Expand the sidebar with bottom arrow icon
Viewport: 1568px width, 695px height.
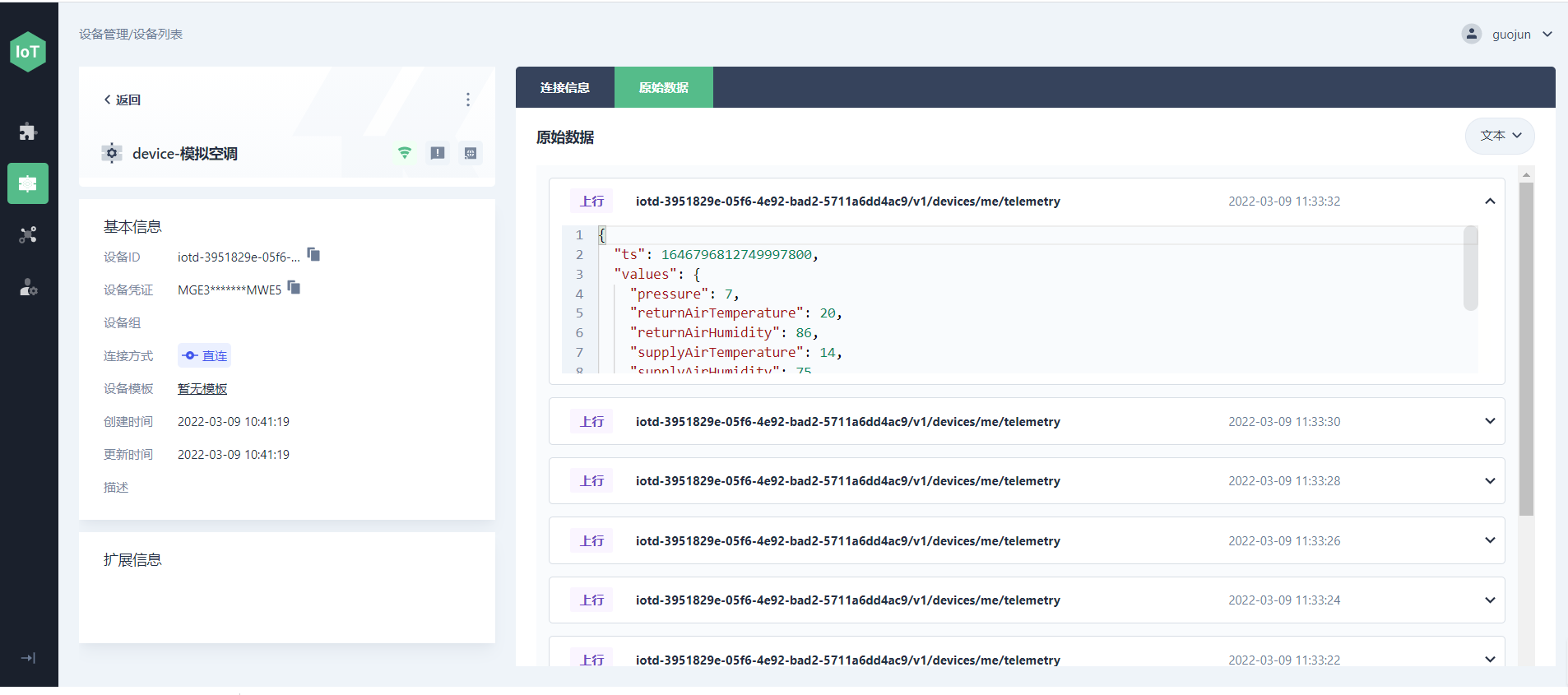click(x=28, y=658)
